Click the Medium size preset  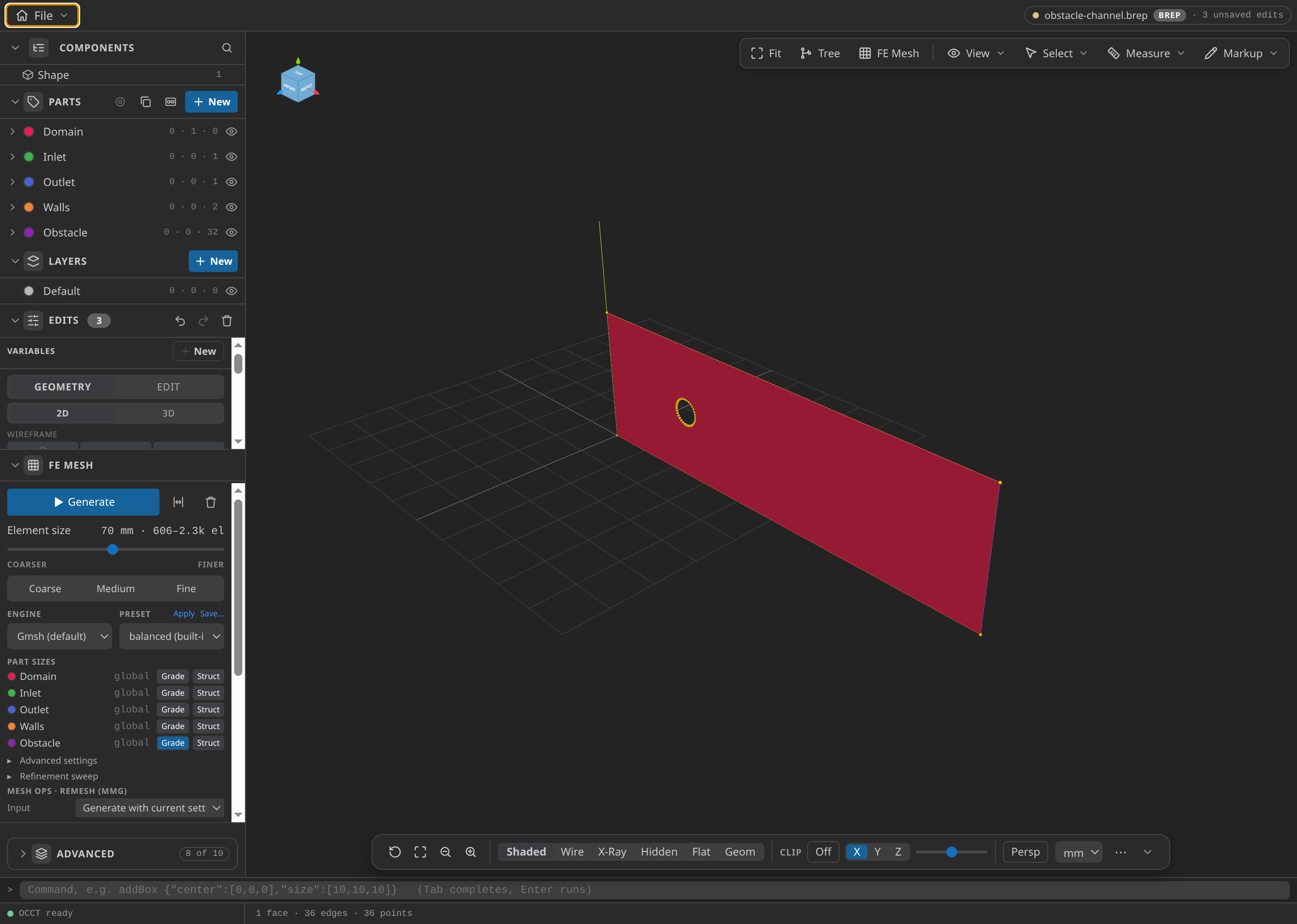click(115, 589)
